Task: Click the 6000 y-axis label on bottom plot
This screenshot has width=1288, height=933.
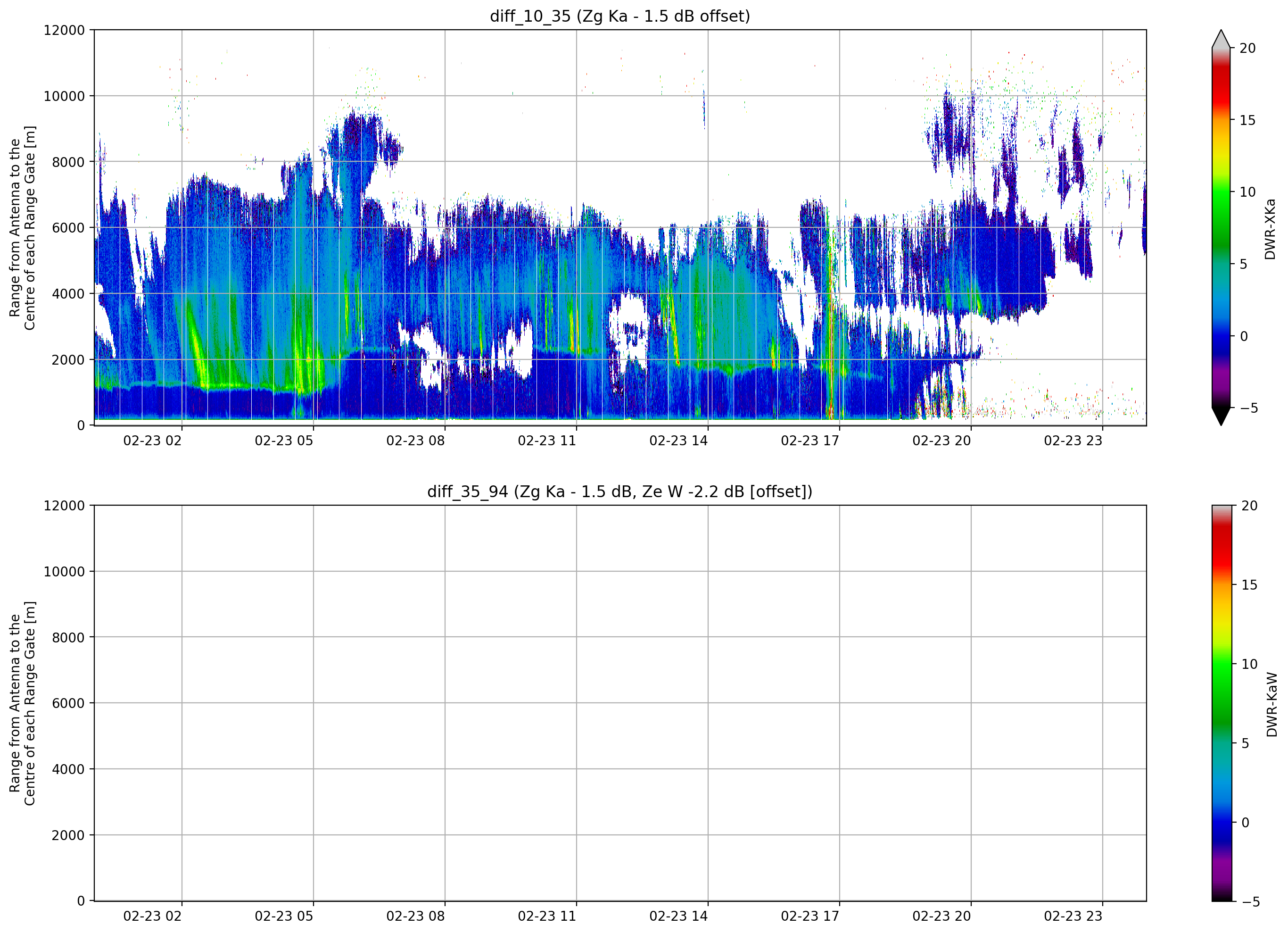Action: click(68, 703)
